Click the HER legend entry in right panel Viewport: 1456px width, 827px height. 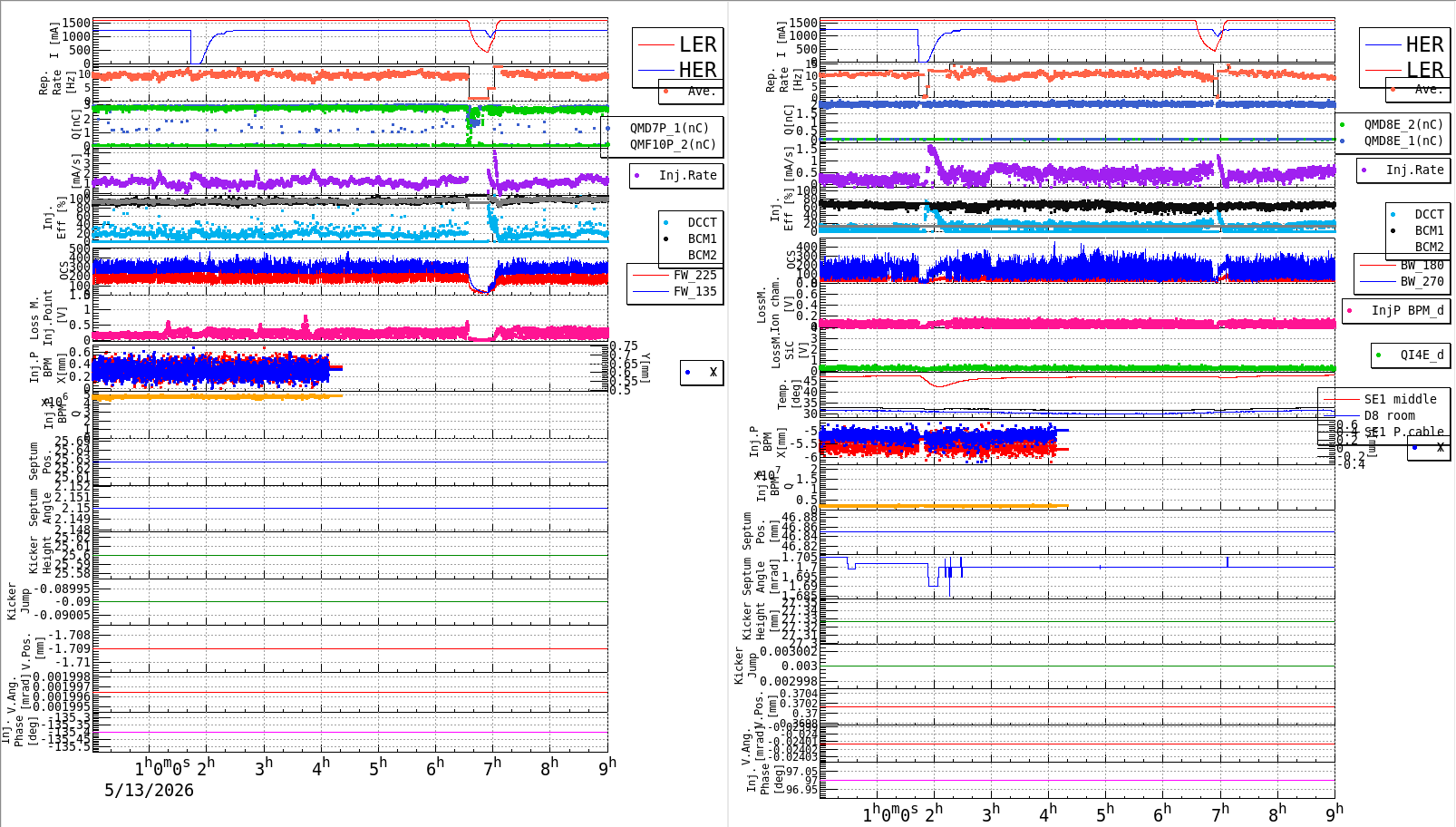[1424, 44]
